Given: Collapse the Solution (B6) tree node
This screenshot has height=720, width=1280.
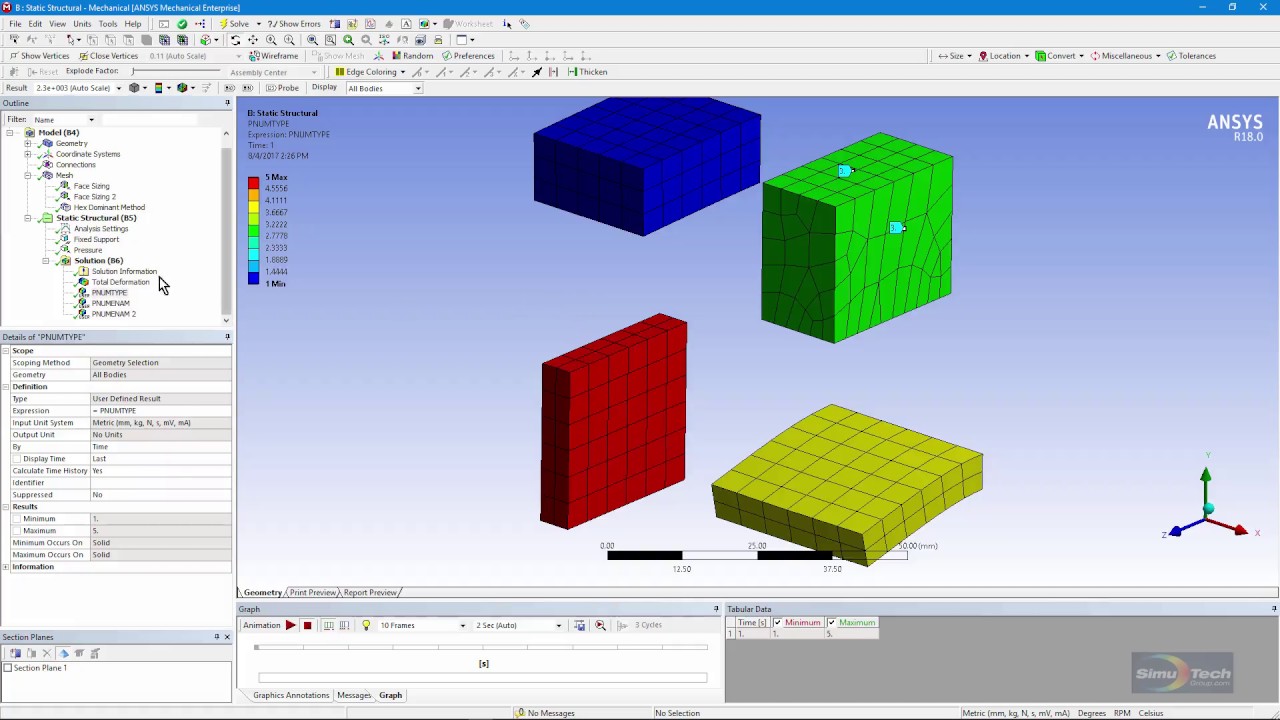Looking at the screenshot, I should tap(45, 261).
